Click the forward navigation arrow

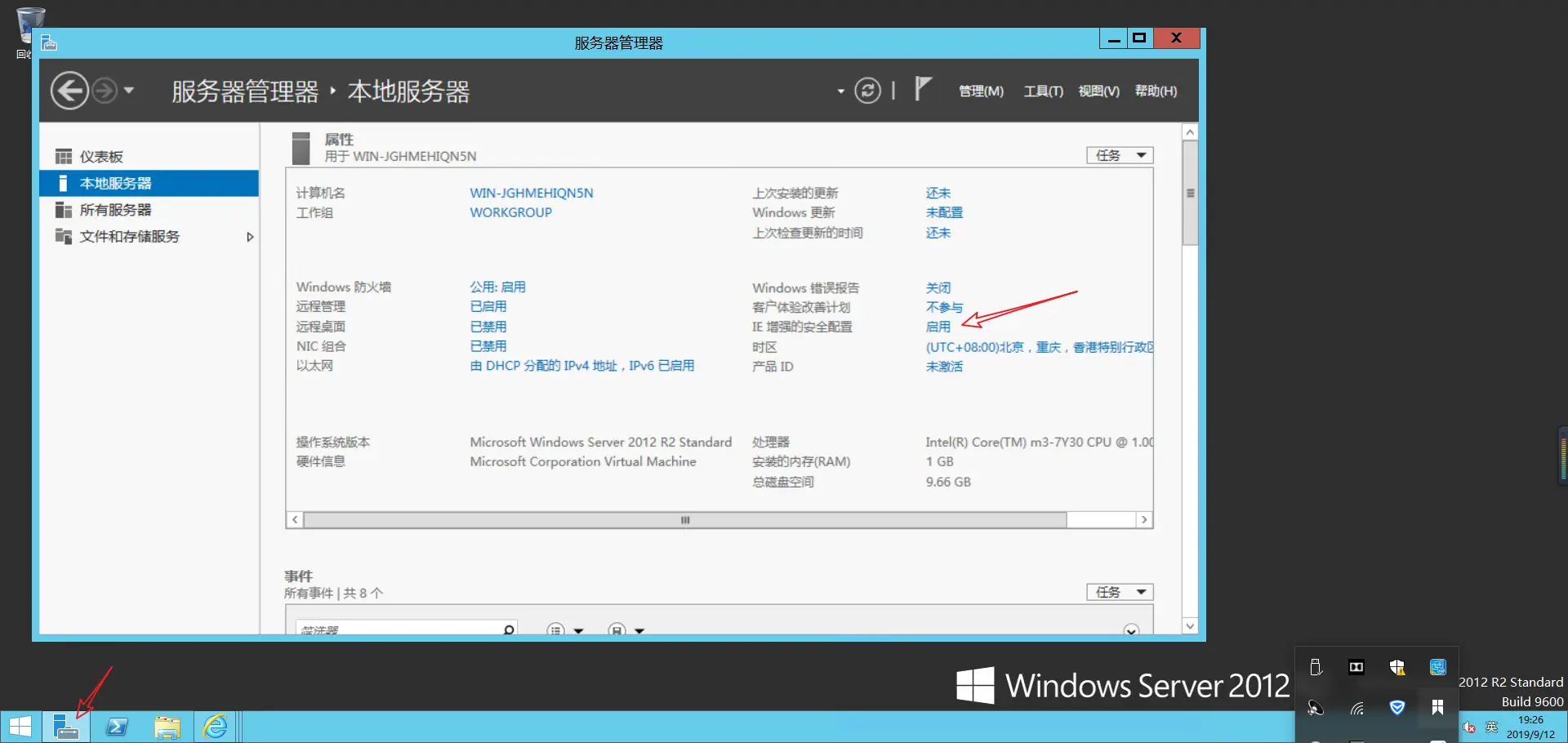(105, 91)
